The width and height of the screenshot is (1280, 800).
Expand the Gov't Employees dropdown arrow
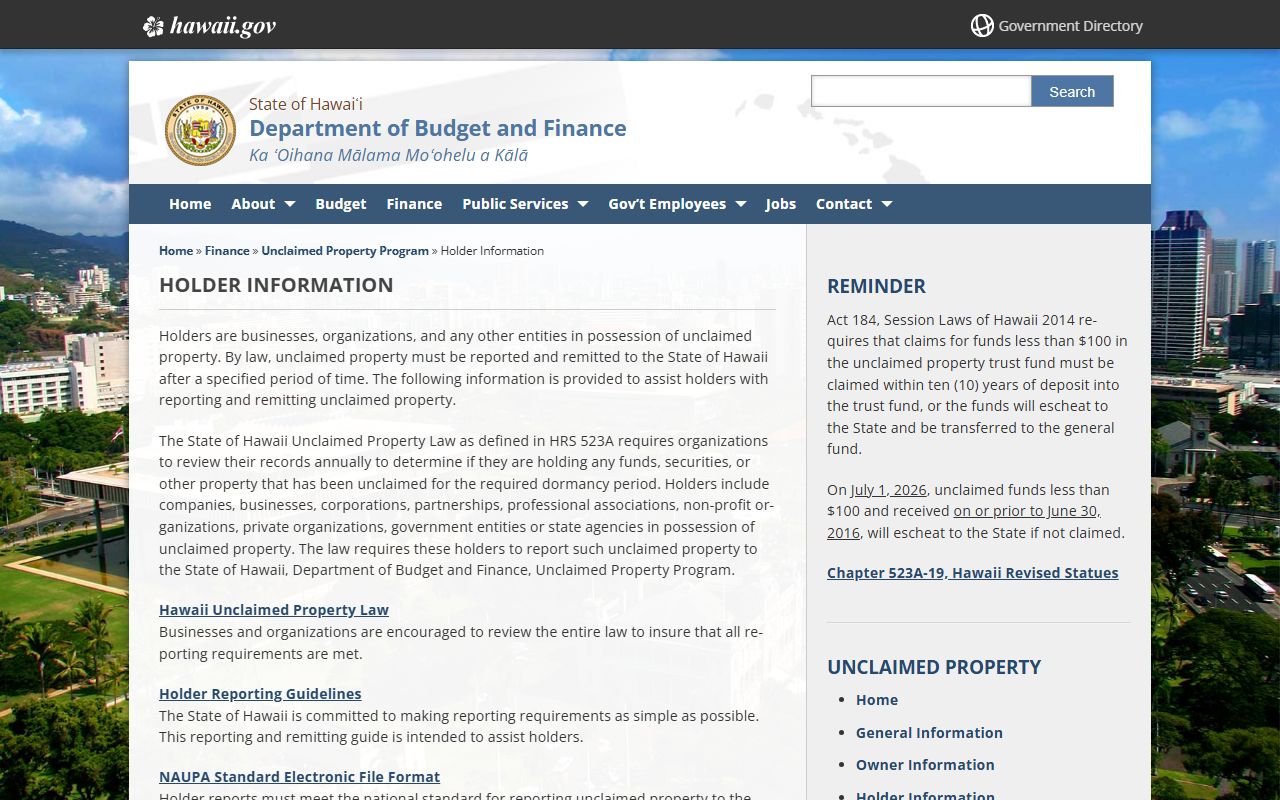741,204
